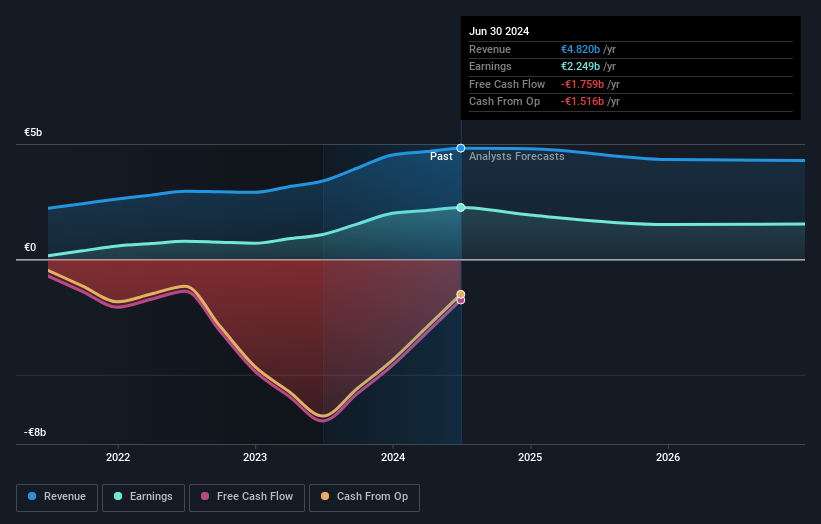Click the -€8b y-axis label
821x524 pixels.
pyautogui.click(x=35, y=432)
